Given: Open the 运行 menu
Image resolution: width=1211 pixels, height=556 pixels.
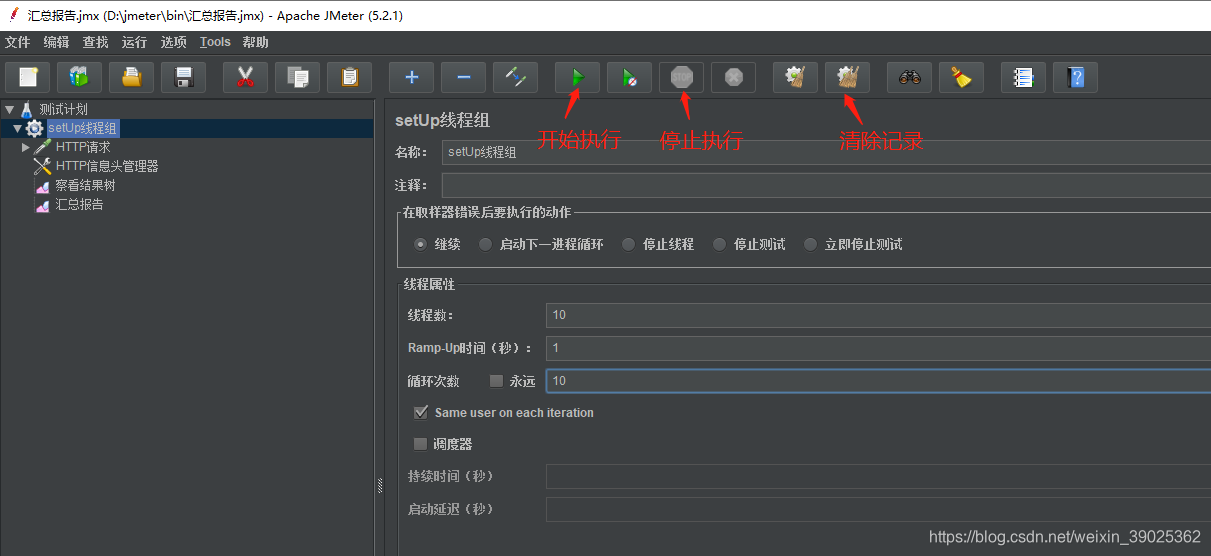Looking at the screenshot, I should point(134,42).
